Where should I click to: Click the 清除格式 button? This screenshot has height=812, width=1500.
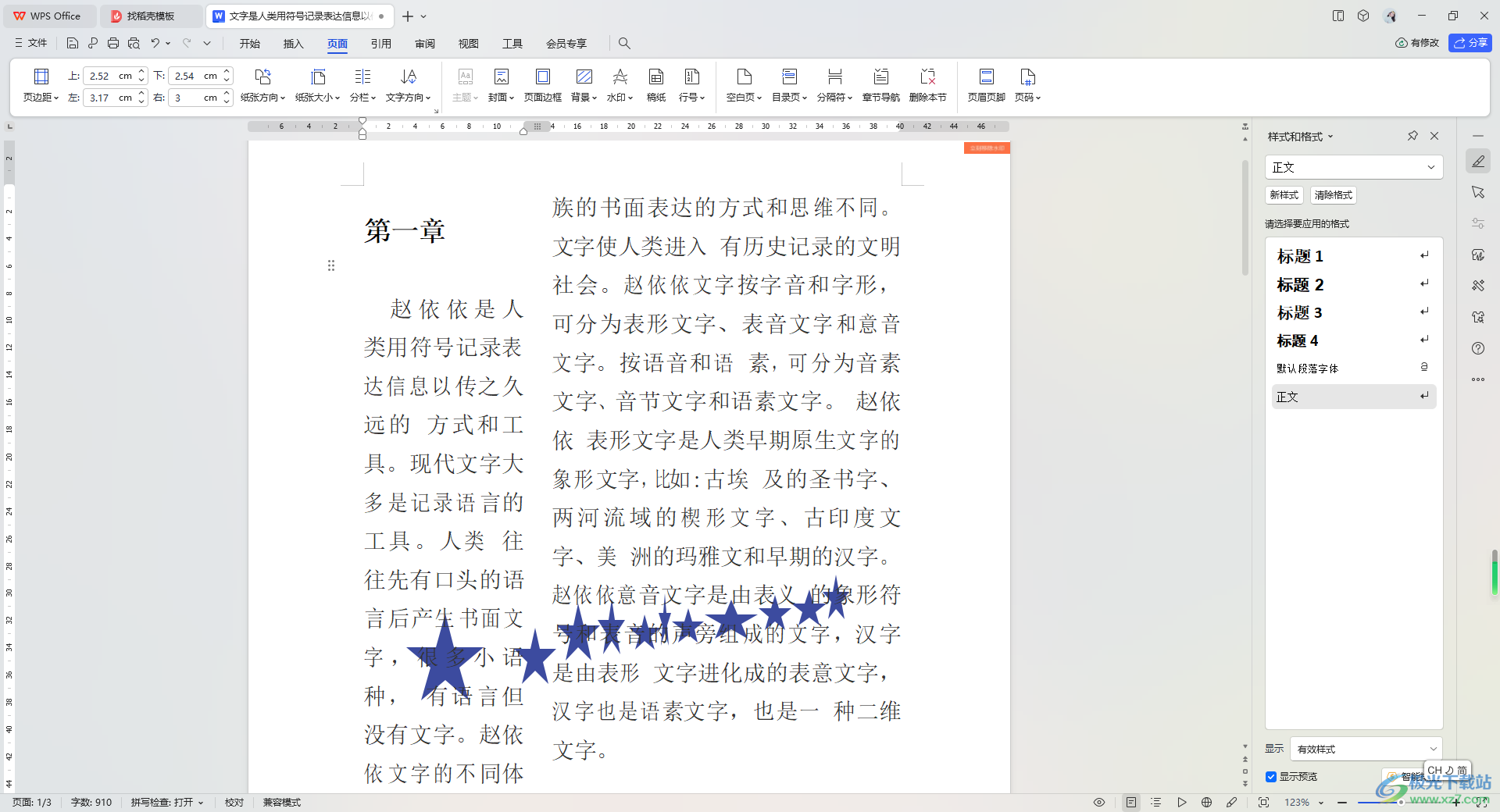coord(1333,195)
